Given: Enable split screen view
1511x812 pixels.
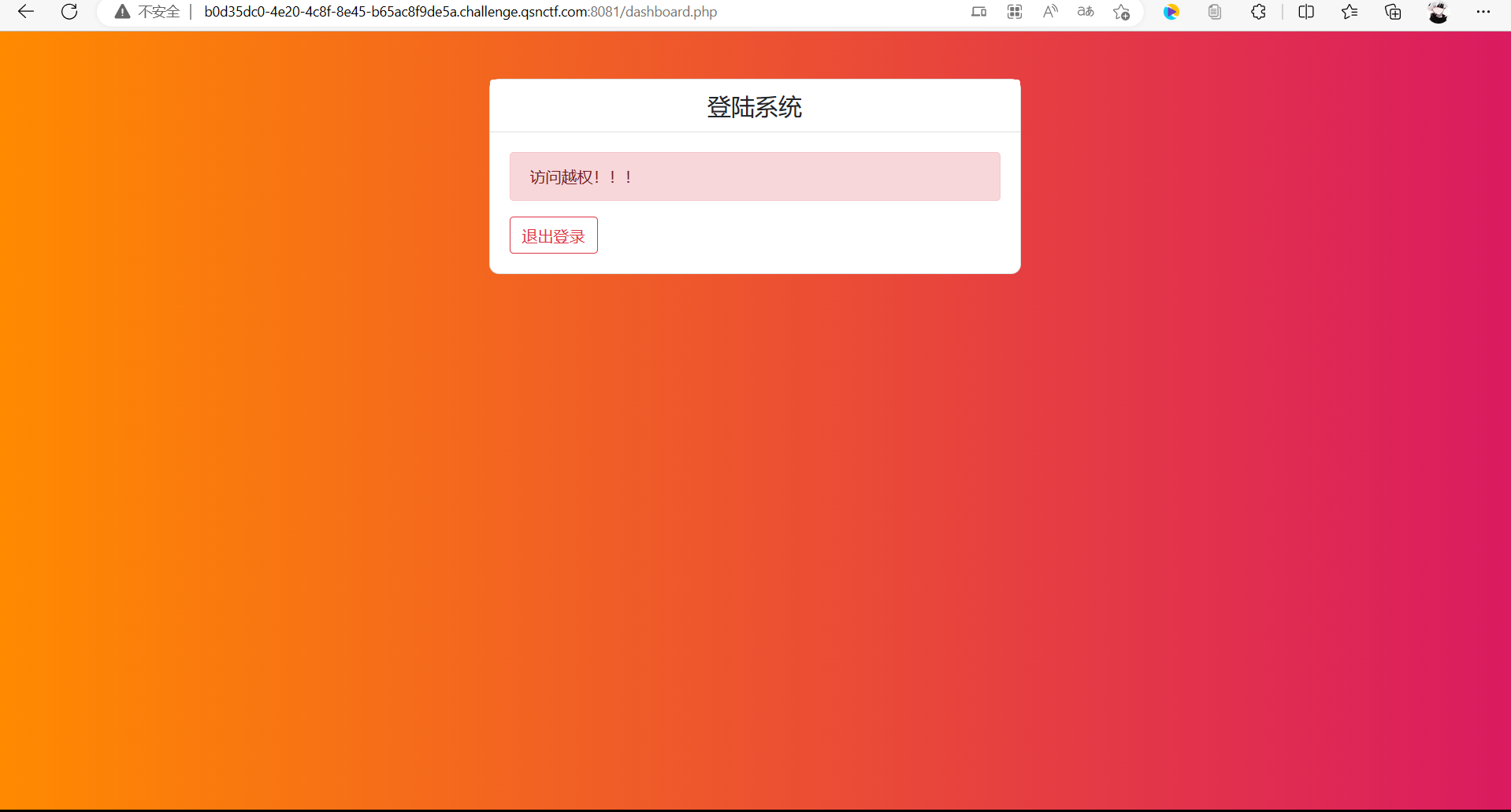Looking at the screenshot, I should (1306, 12).
